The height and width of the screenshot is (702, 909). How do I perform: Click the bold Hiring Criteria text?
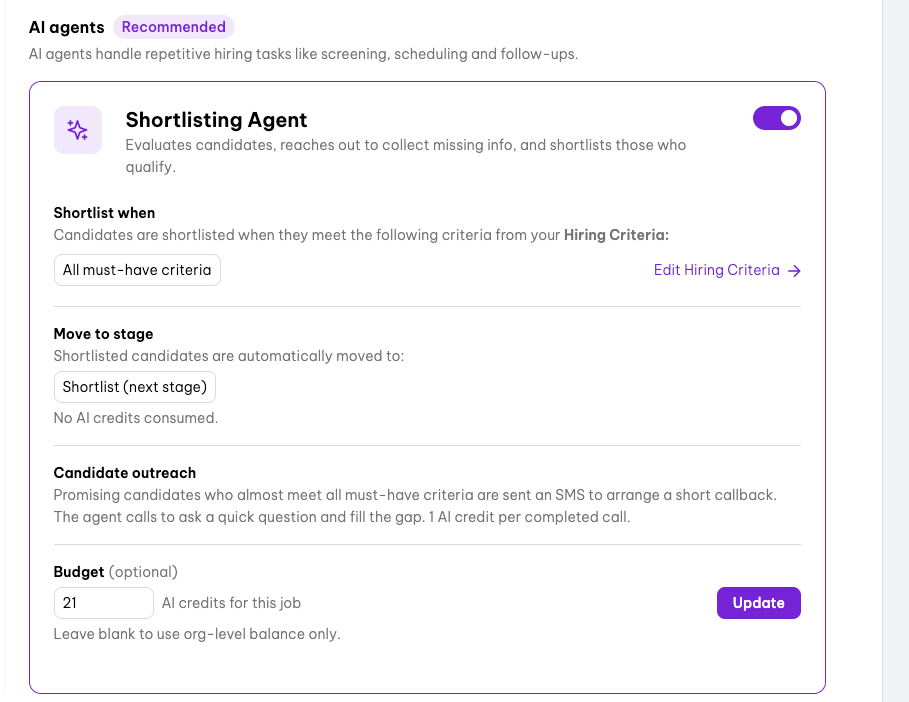[616, 235]
